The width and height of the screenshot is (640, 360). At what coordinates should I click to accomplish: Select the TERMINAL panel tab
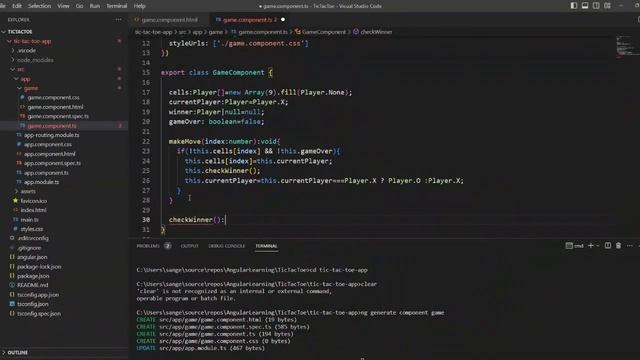click(267, 246)
